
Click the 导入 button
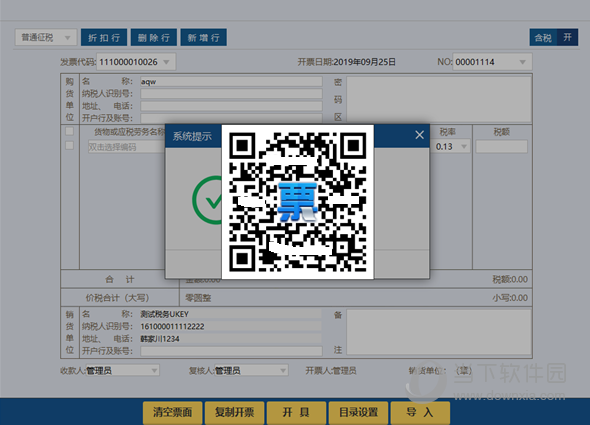tap(420, 413)
